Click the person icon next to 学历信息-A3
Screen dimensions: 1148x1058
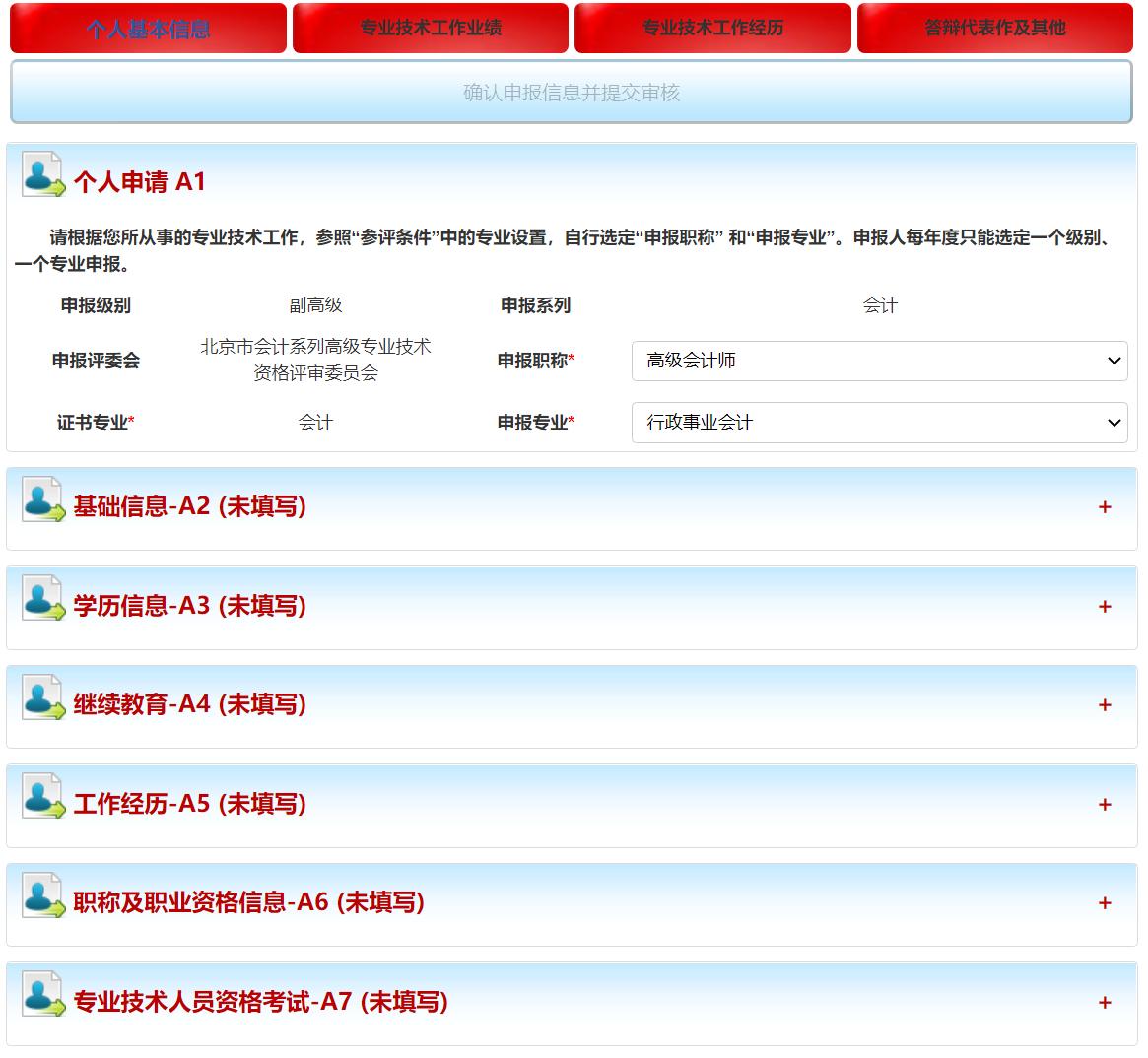(x=42, y=600)
